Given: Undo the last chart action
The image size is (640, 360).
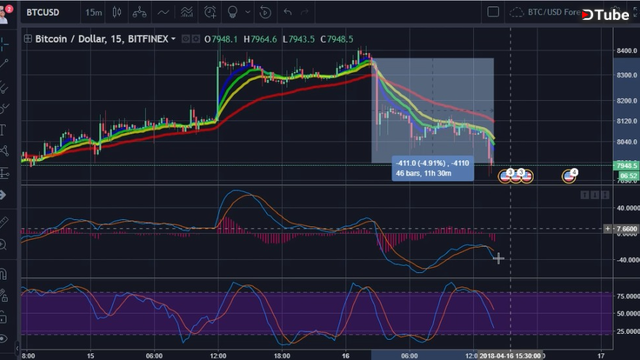Looking at the screenshot, I should pyautogui.click(x=287, y=12).
